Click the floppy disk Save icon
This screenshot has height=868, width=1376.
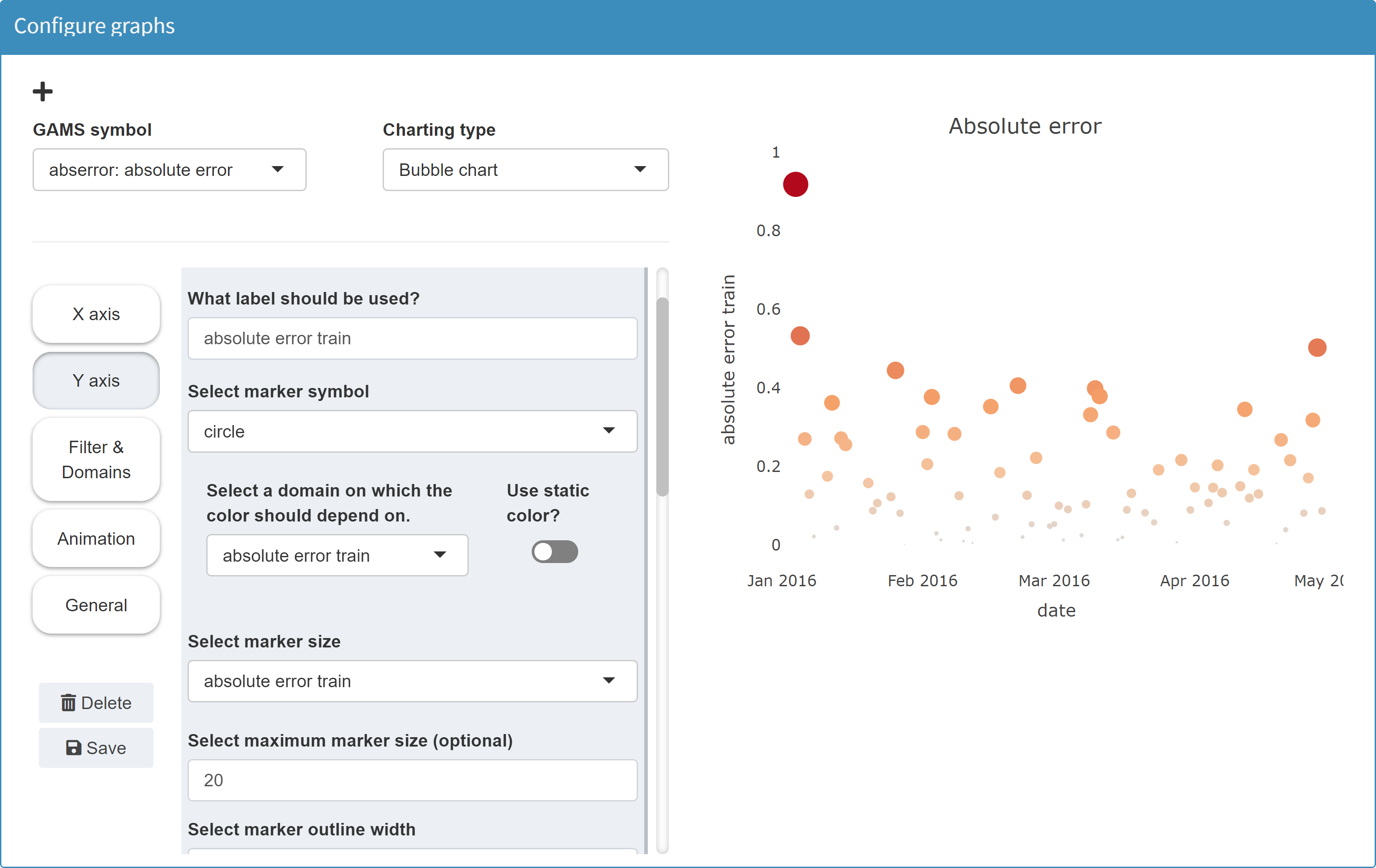tap(73, 747)
